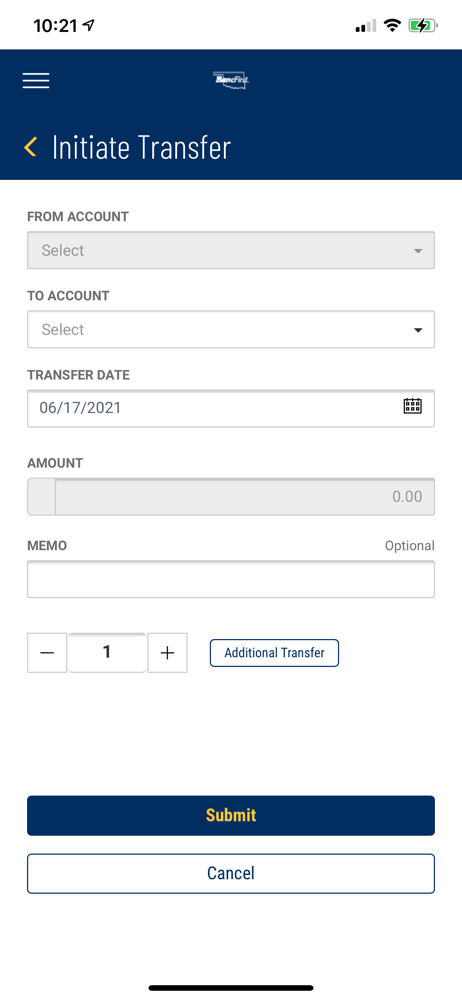This screenshot has height=1000, width=462.
Task: Cancel the transfer
Action: point(231,873)
